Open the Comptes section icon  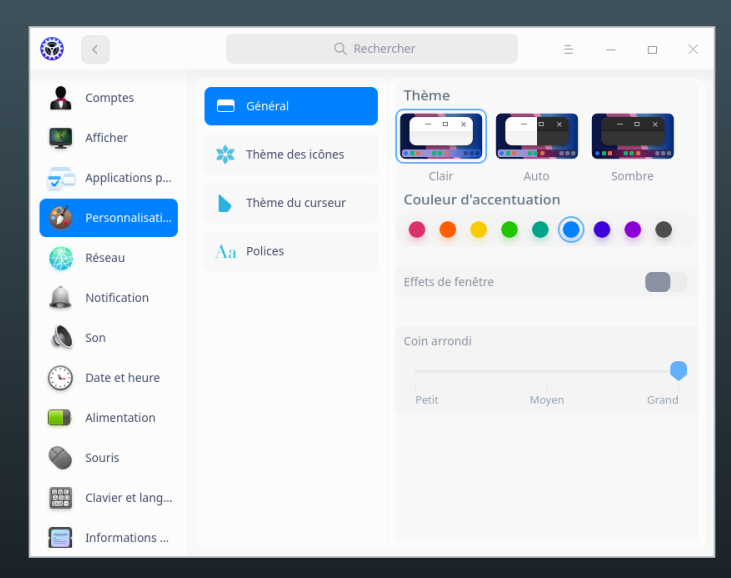click(61, 98)
